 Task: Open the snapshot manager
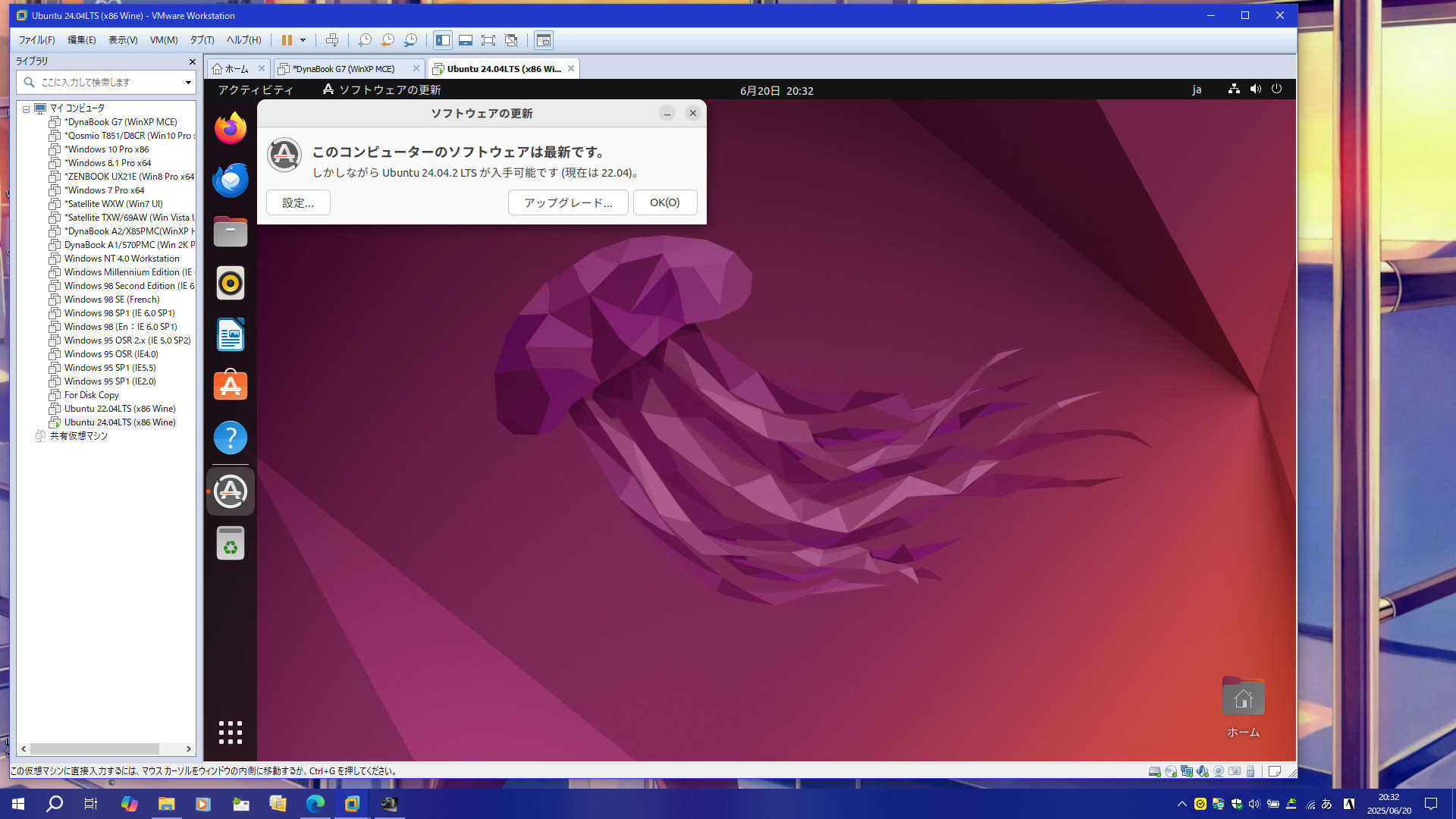coord(410,40)
